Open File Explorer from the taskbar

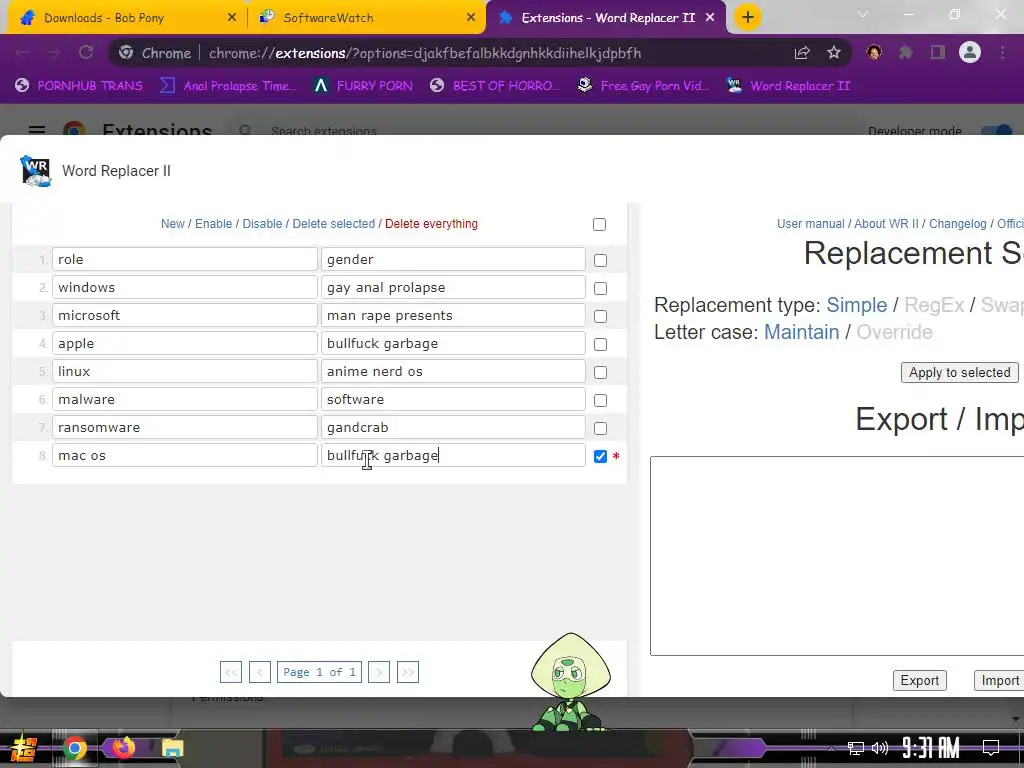(x=172, y=748)
